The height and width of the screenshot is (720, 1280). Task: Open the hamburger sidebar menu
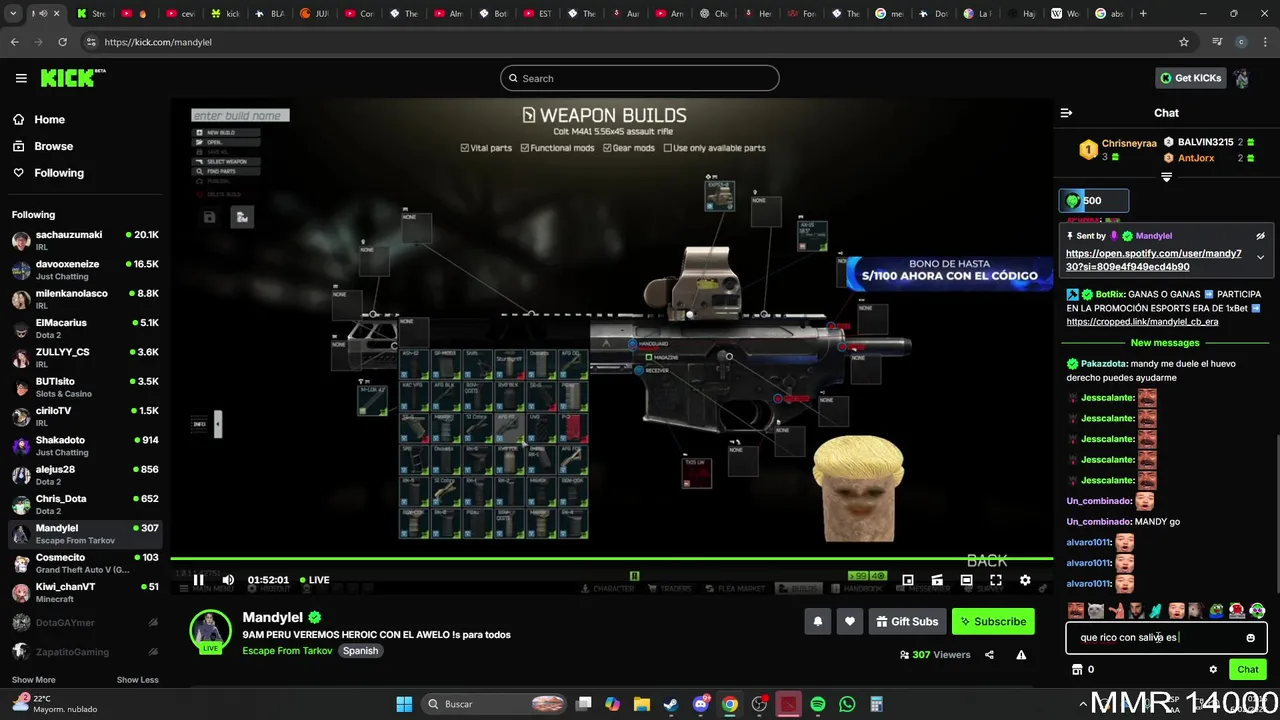click(x=21, y=78)
